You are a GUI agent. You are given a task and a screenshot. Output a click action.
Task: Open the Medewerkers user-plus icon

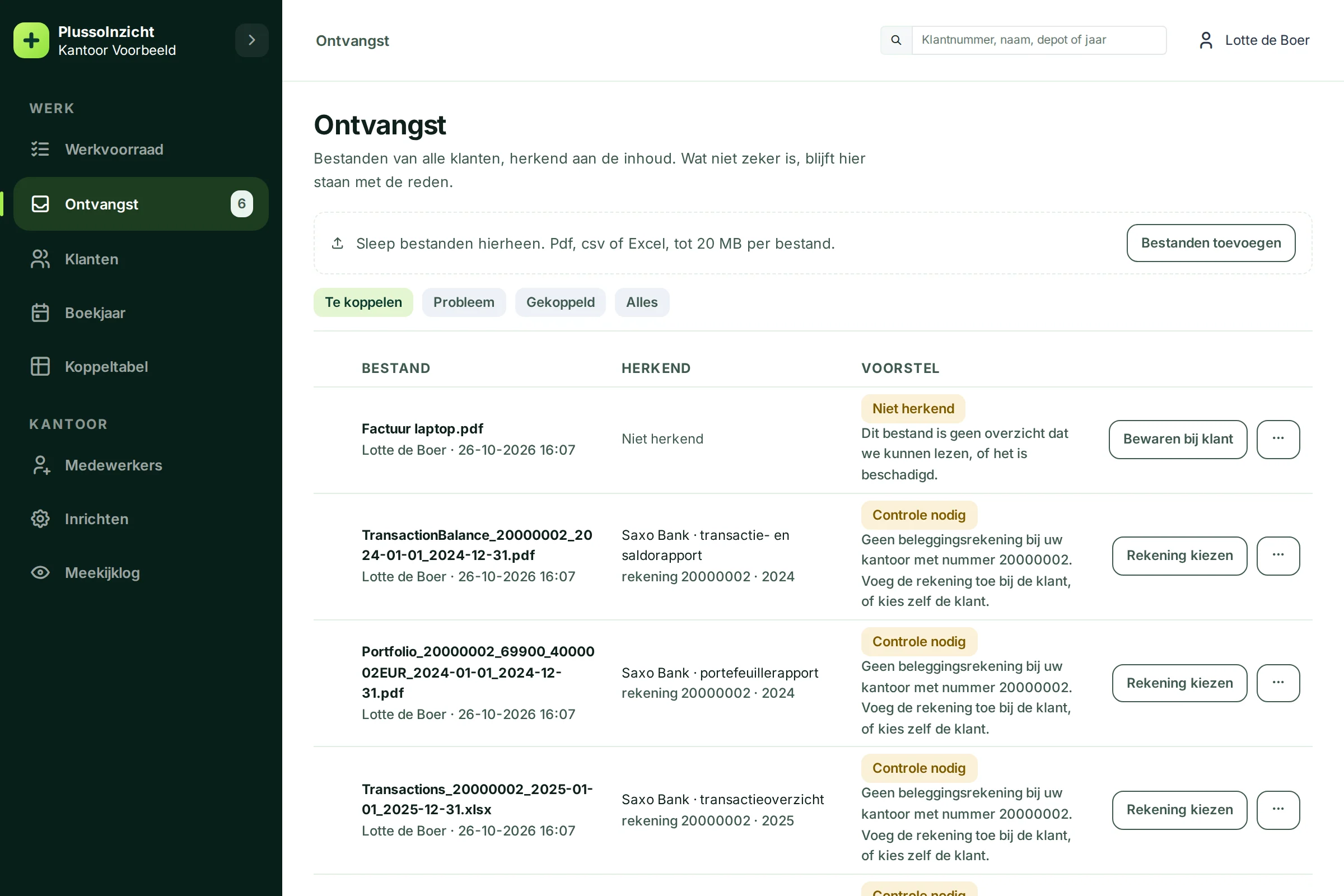click(40, 465)
